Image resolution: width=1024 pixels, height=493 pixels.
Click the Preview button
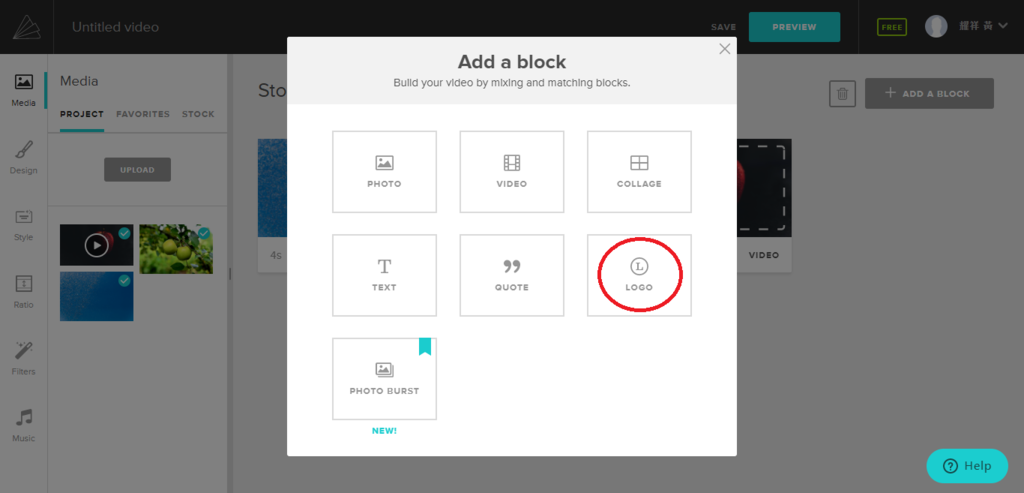794,27
